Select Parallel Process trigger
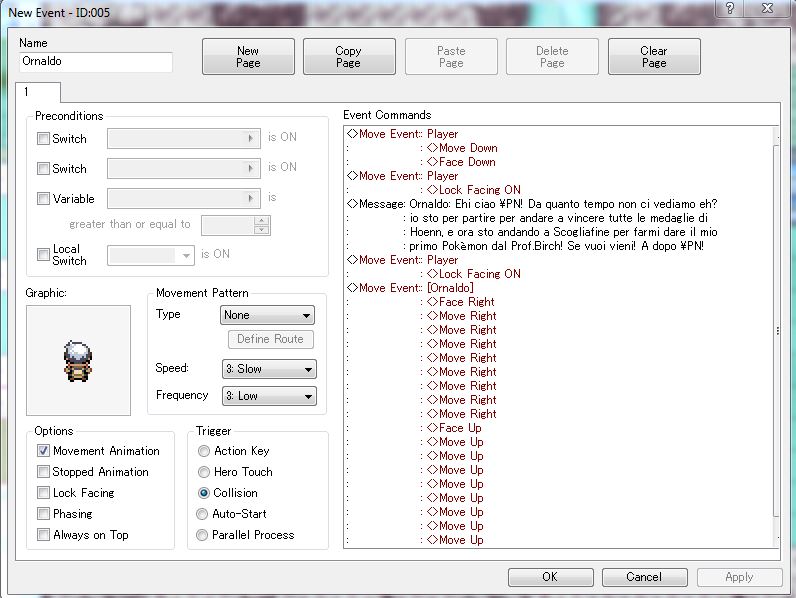 (x=204, y=535)
